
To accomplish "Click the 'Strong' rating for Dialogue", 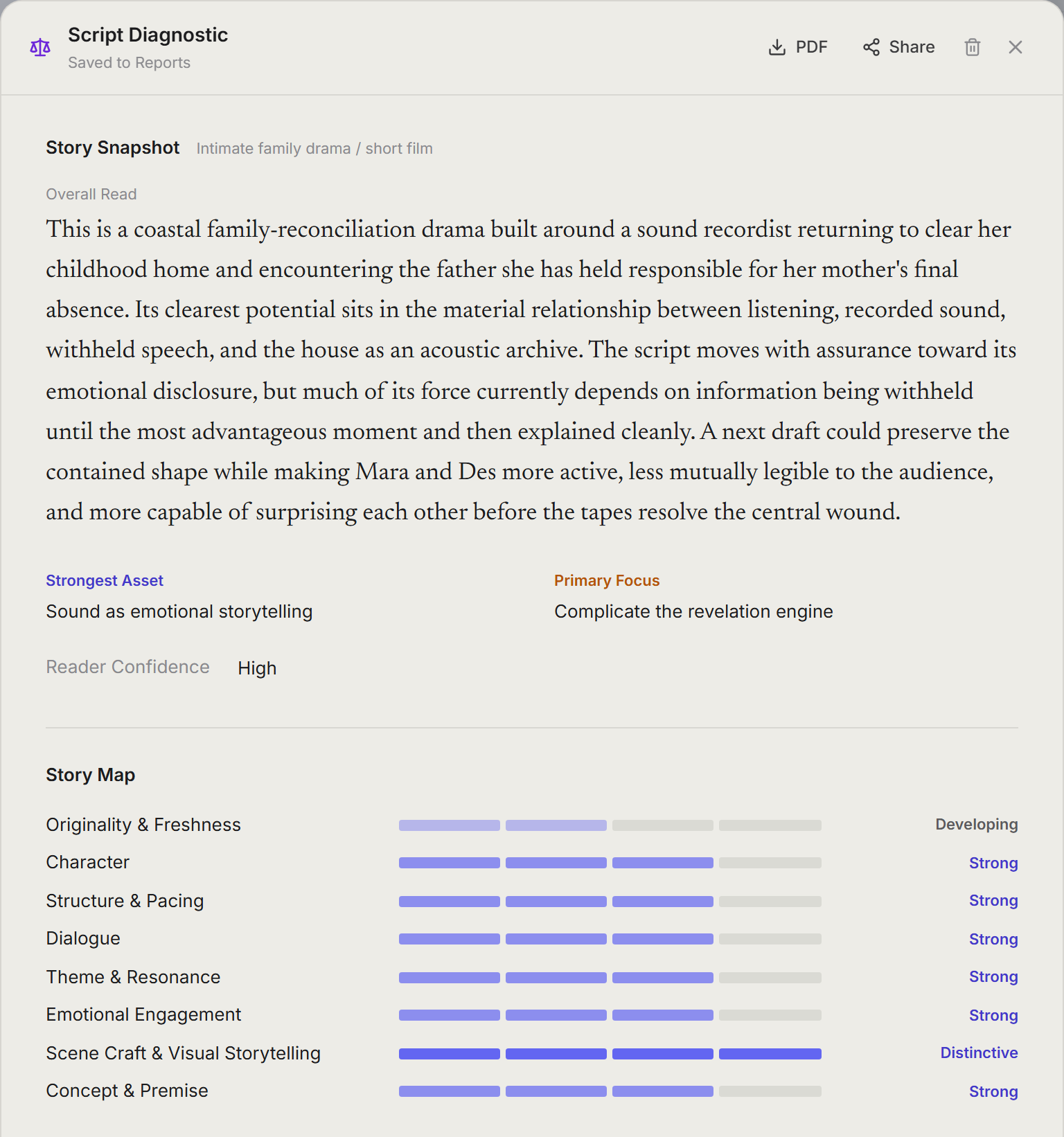I will tap(993, 939).
